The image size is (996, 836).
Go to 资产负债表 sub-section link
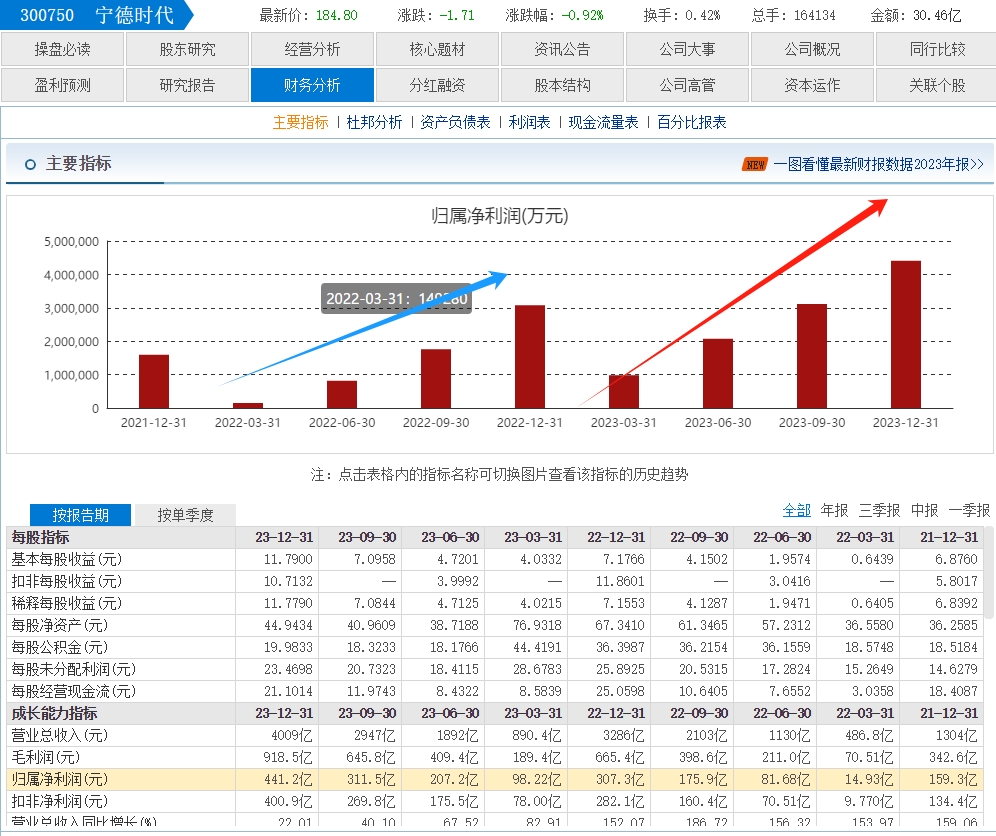[455, 123]
